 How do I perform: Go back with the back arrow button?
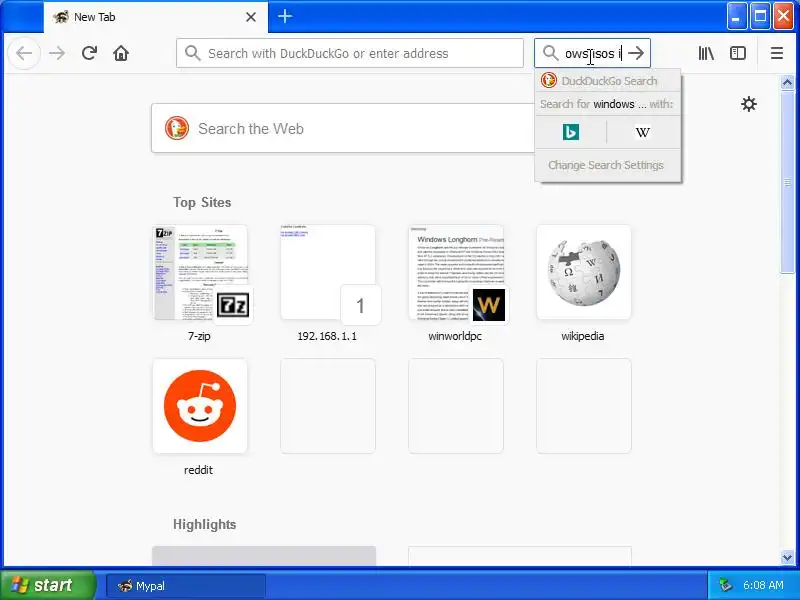[x=24, y=53]
